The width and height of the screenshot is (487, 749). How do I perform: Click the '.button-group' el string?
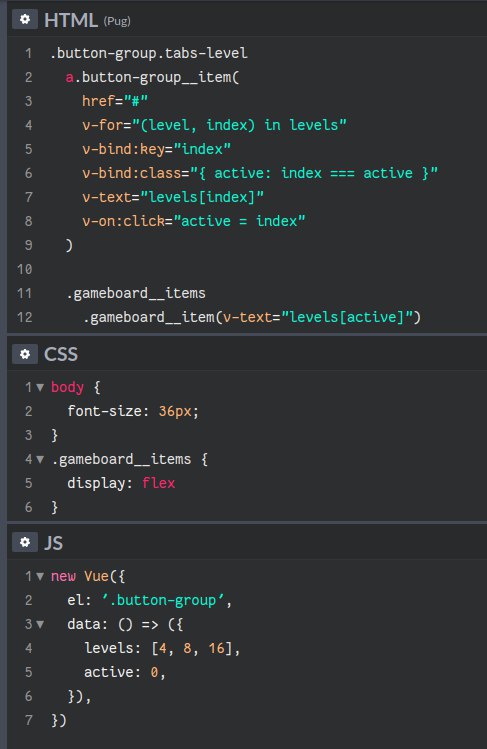point(163,600)
